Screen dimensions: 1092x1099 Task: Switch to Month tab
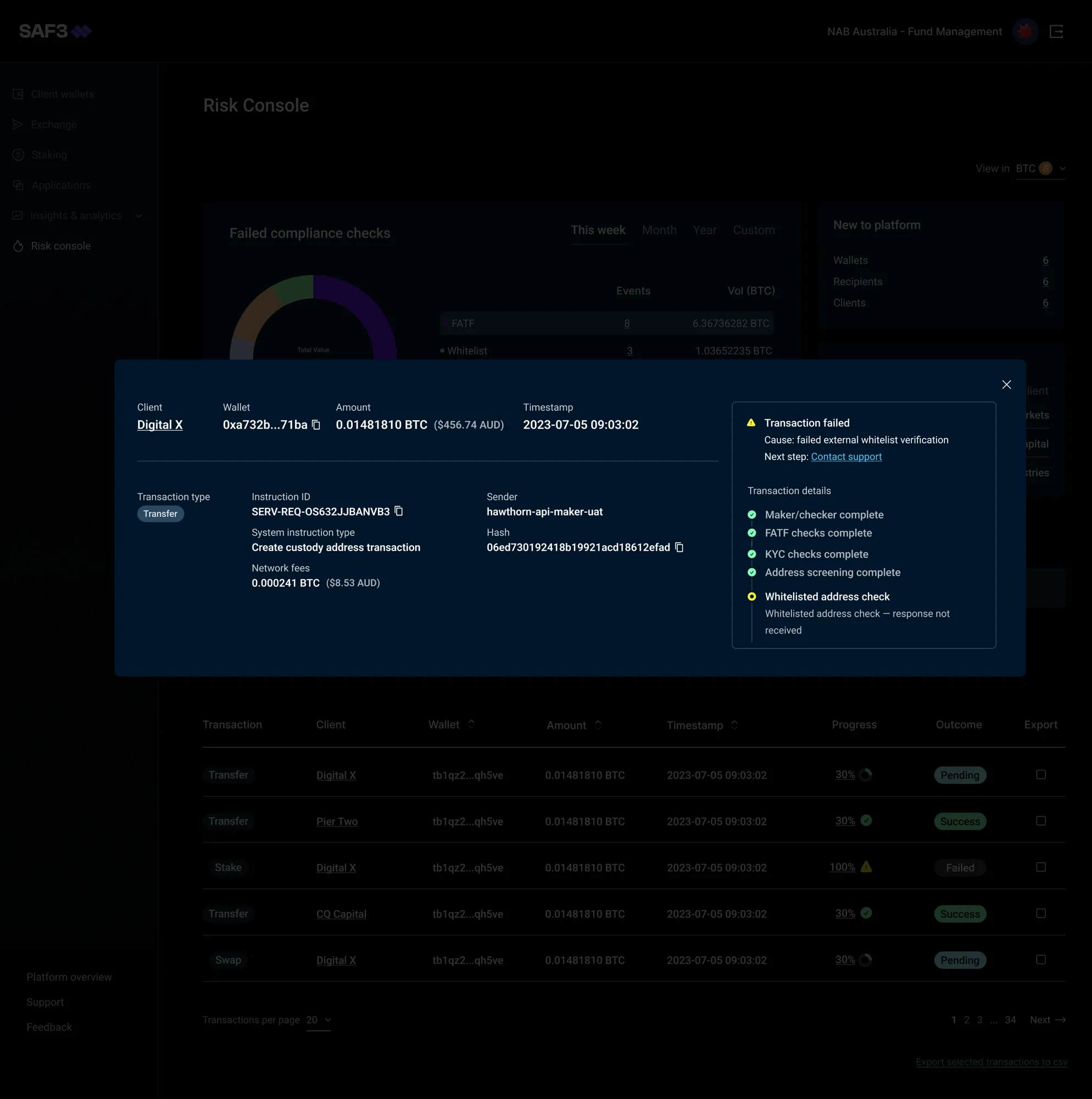coord(659,230)
